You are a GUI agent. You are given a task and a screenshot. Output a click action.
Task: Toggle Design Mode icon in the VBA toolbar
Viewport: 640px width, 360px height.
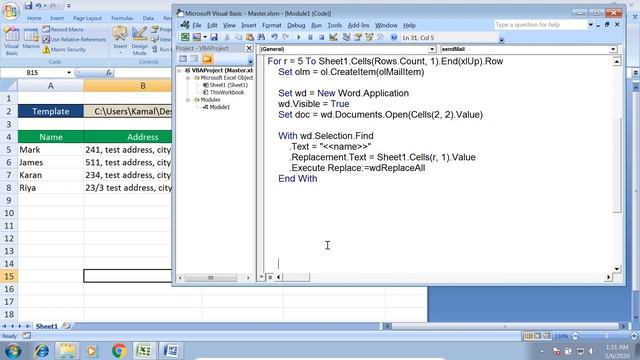pos(333,37)
